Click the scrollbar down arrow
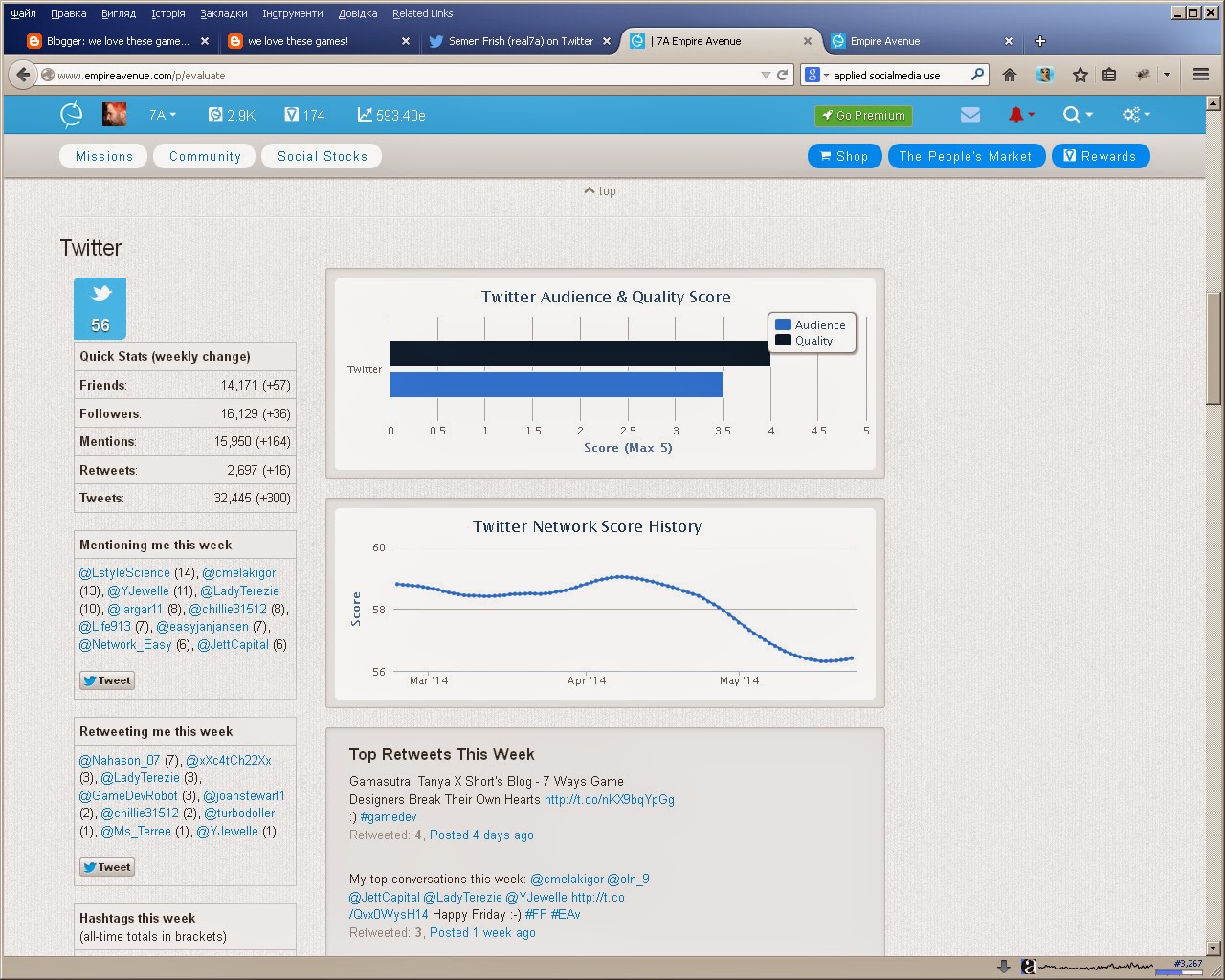This screenshot has height=980, width=1225. coord(1214,948)
